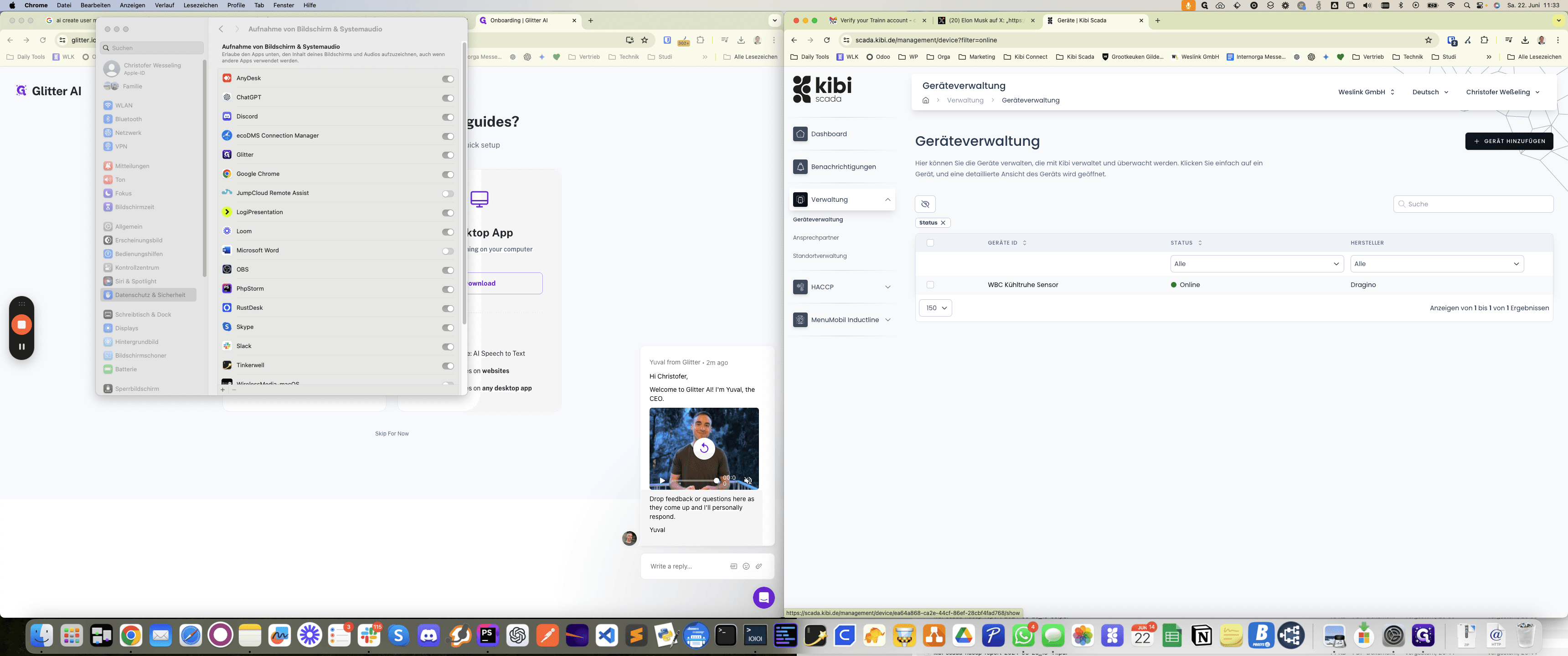Pause the Glitter recording
1568x656 pixels.
point(21,347)
